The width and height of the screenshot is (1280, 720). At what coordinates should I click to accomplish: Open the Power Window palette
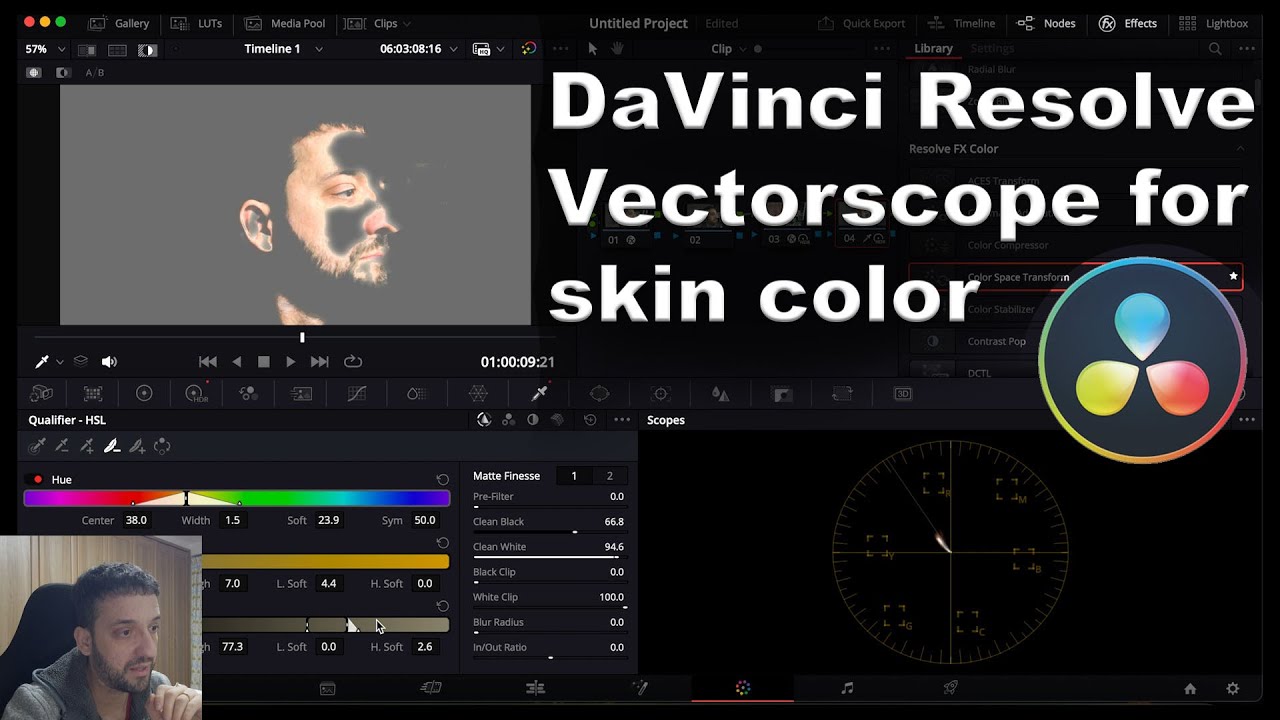(x=600, y=394)
